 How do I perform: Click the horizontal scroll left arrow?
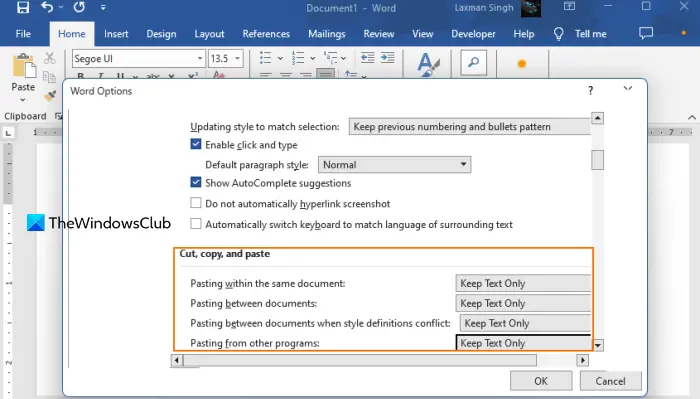(177, 360)
